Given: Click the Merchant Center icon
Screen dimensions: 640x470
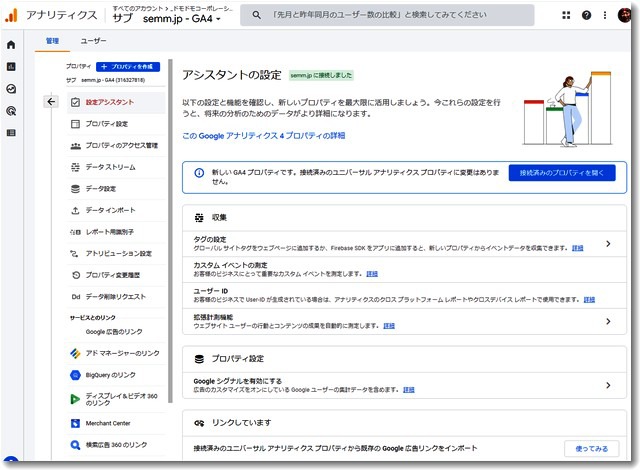Looking at the screenshot, I should pyautogui.click(x=76, y=423).
